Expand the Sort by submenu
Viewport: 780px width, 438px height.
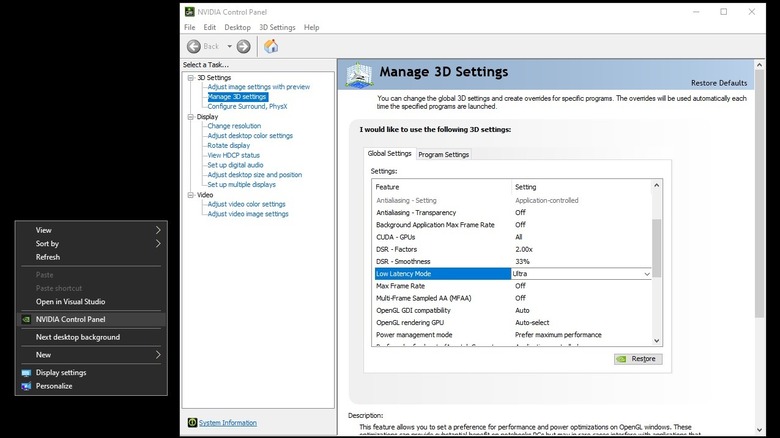(x=157, y=243)
